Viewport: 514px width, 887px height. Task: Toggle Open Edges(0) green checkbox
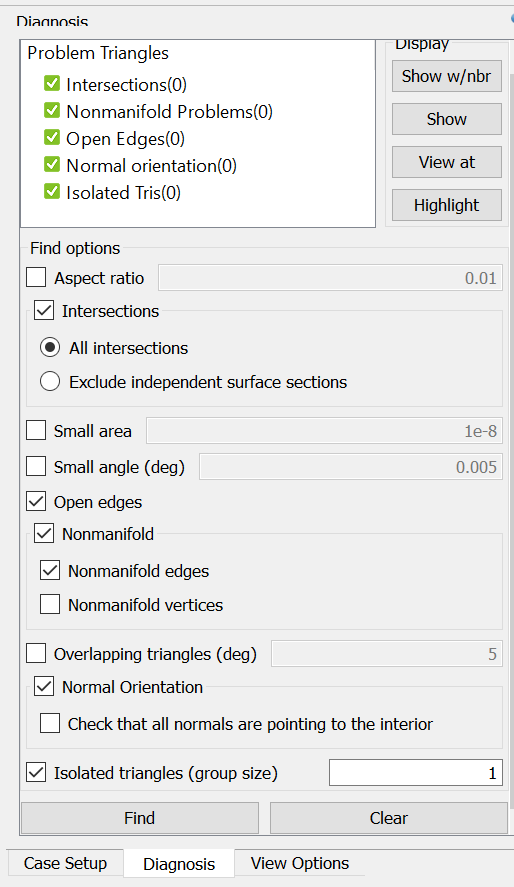coord(52,138)
